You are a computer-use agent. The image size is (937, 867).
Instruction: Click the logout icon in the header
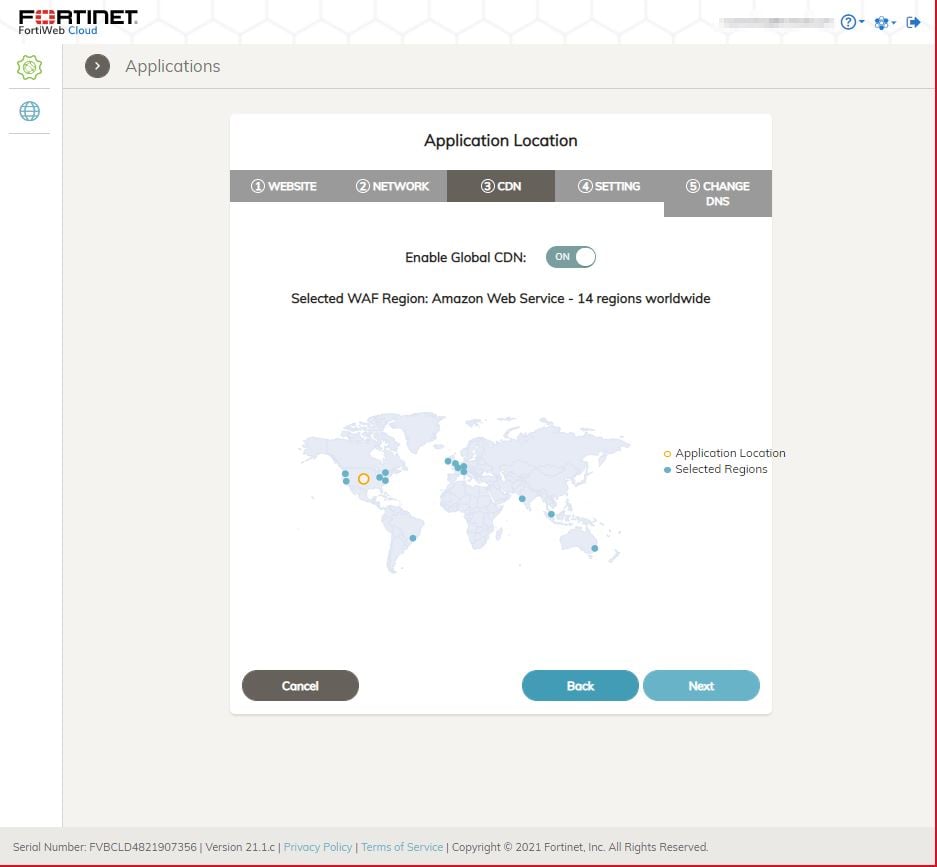(x=913, y=22)
